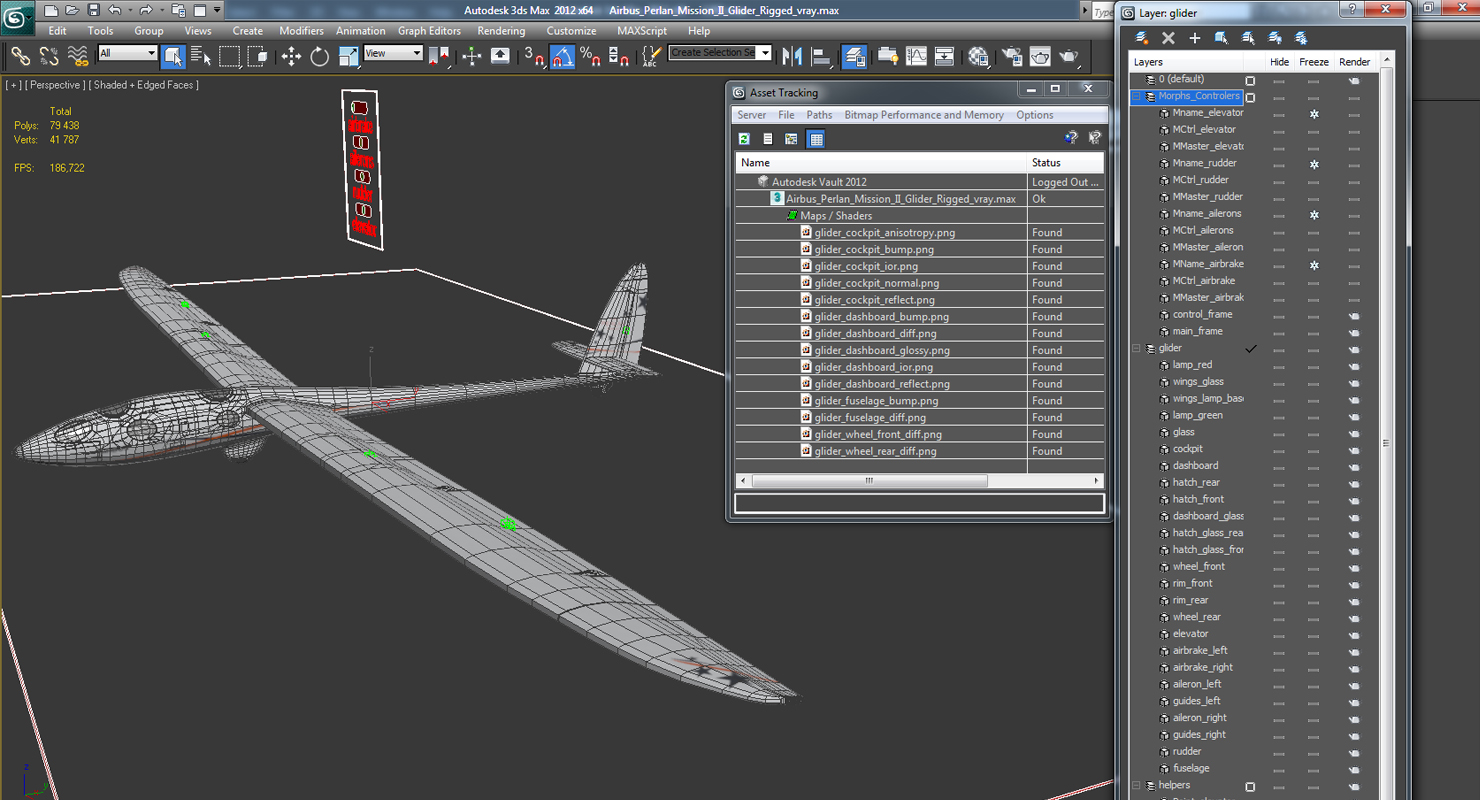Toggle the 3D Snaps button
Viewport: 1480px width, 800px height.
(534, 56)
